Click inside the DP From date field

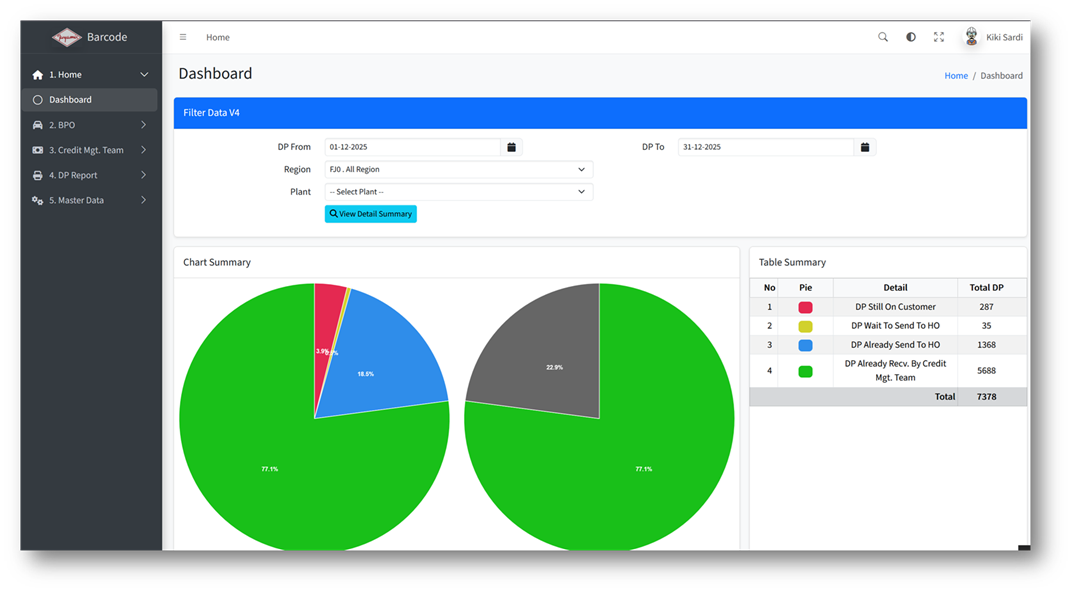tap(412, 147)
